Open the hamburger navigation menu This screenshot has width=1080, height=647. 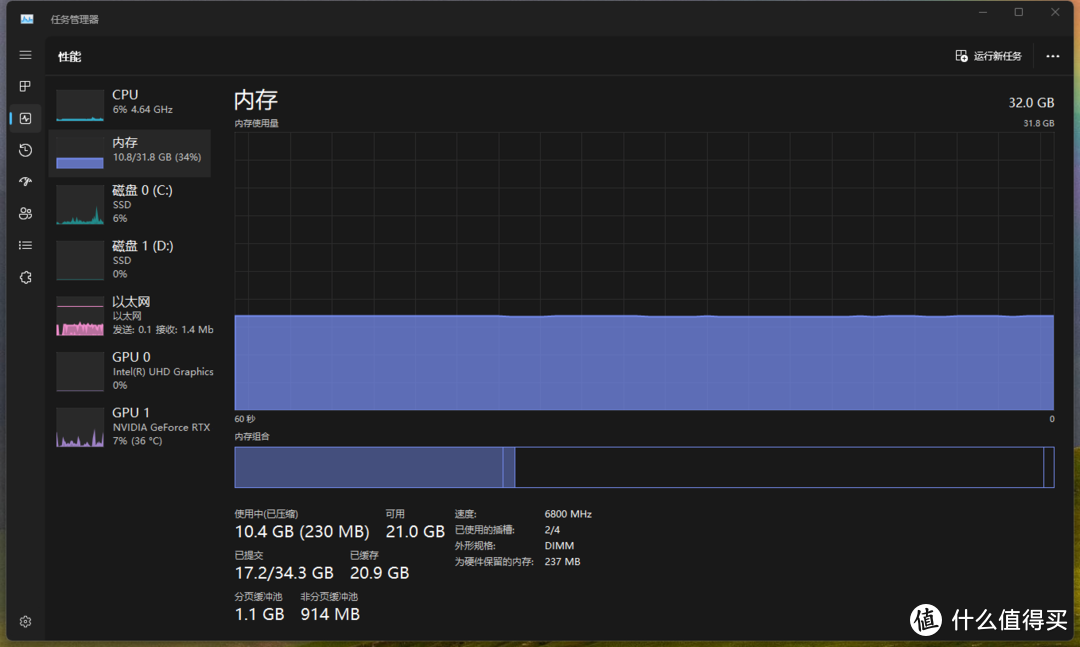coord(25,55)
